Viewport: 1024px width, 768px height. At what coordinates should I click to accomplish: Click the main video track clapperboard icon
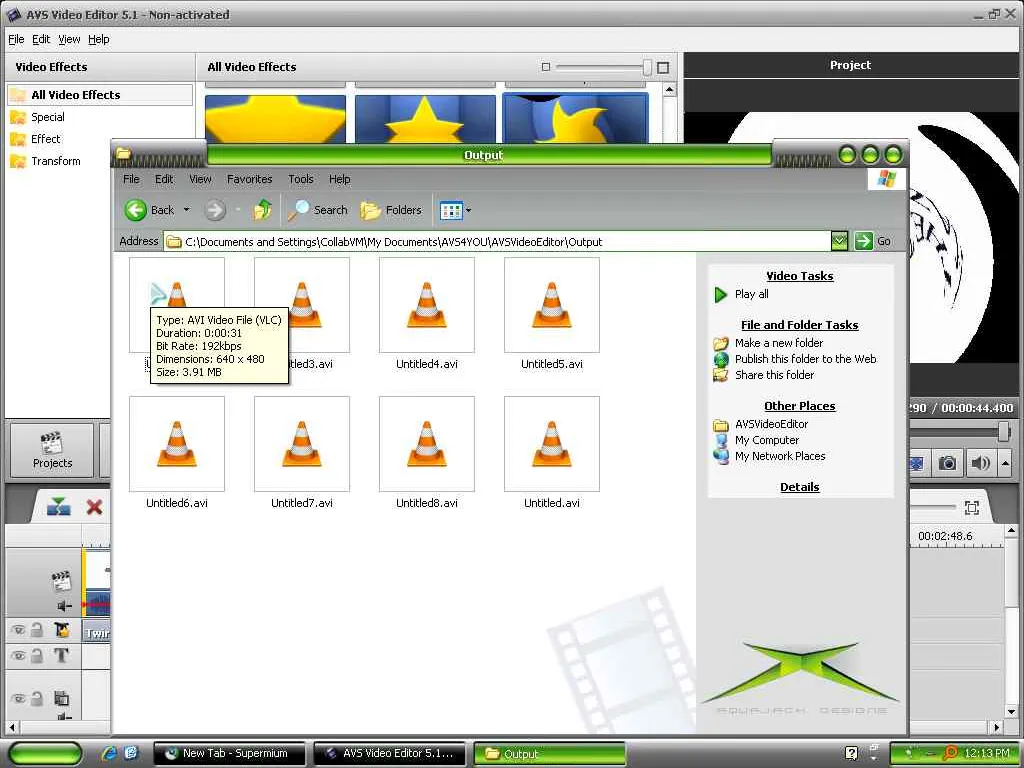[61, 581]
